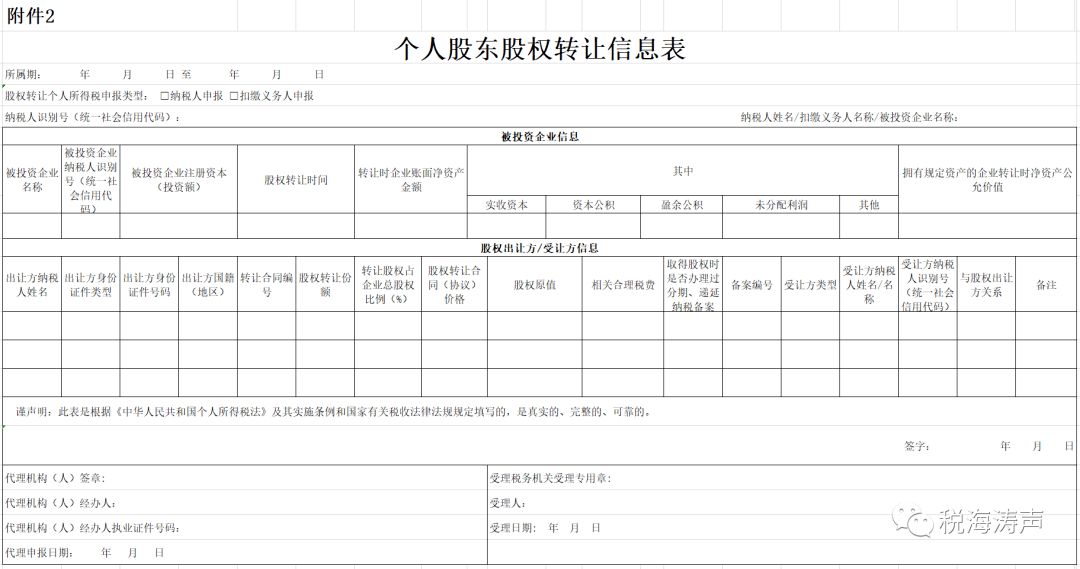
Task: Select the 相关合理税费 header cell
Action: [623, 284]
